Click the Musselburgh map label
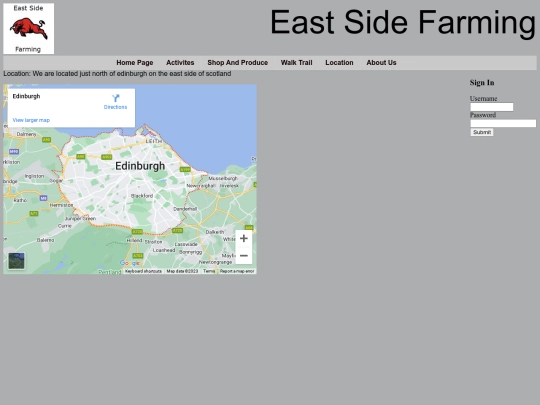This screenshot has height=405, width=540. (223, 178)
